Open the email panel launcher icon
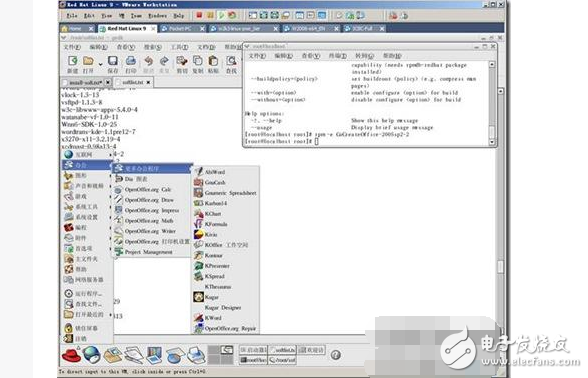The image size is (588, 378). tap(112, 355)
